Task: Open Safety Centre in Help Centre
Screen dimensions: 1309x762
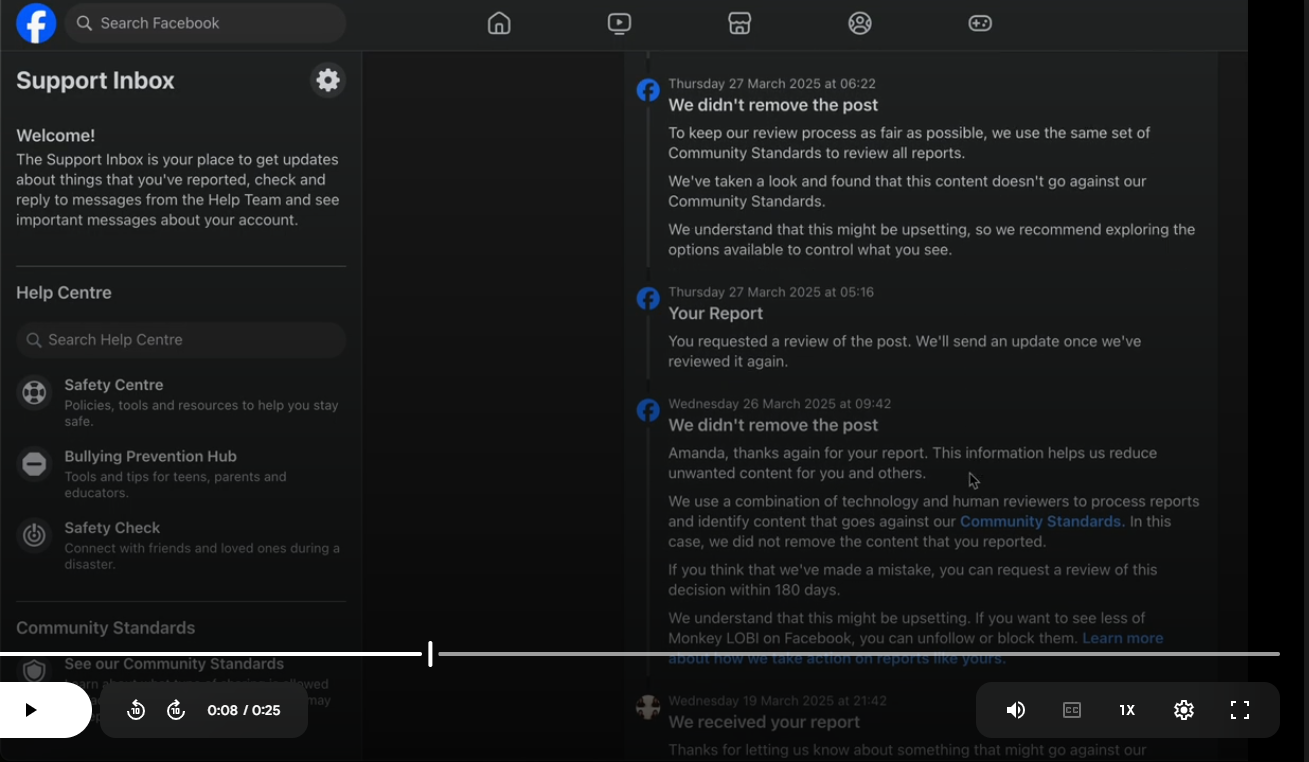Action: point(114,385)
